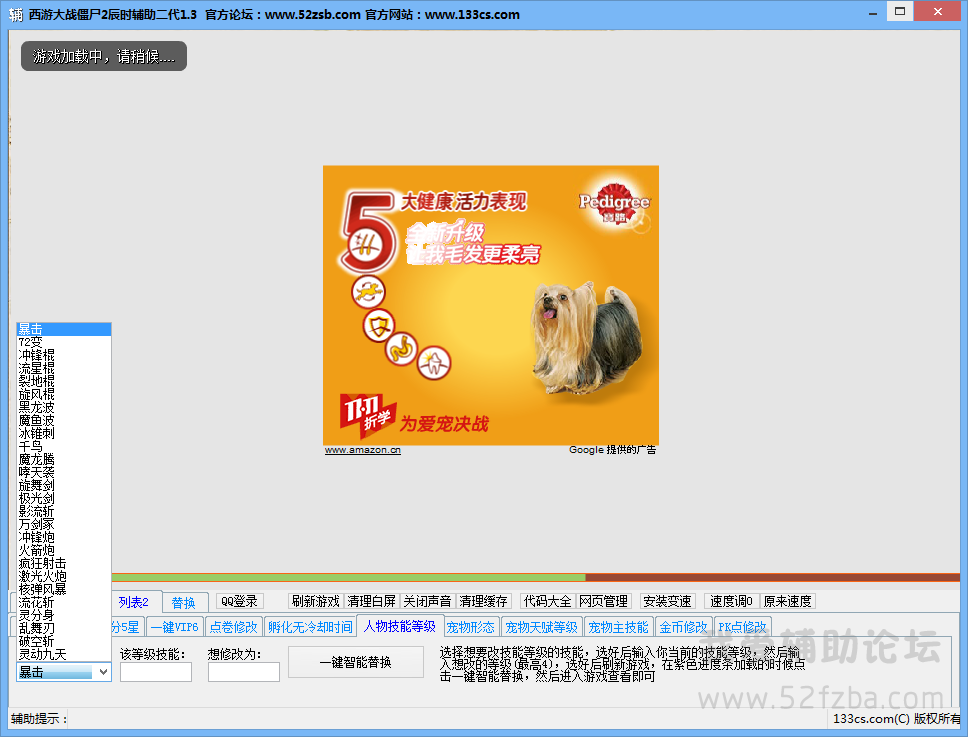Select 哮天袭 from the skill list
The width and height of the screenshot is (968, 737).
point(64,472)
